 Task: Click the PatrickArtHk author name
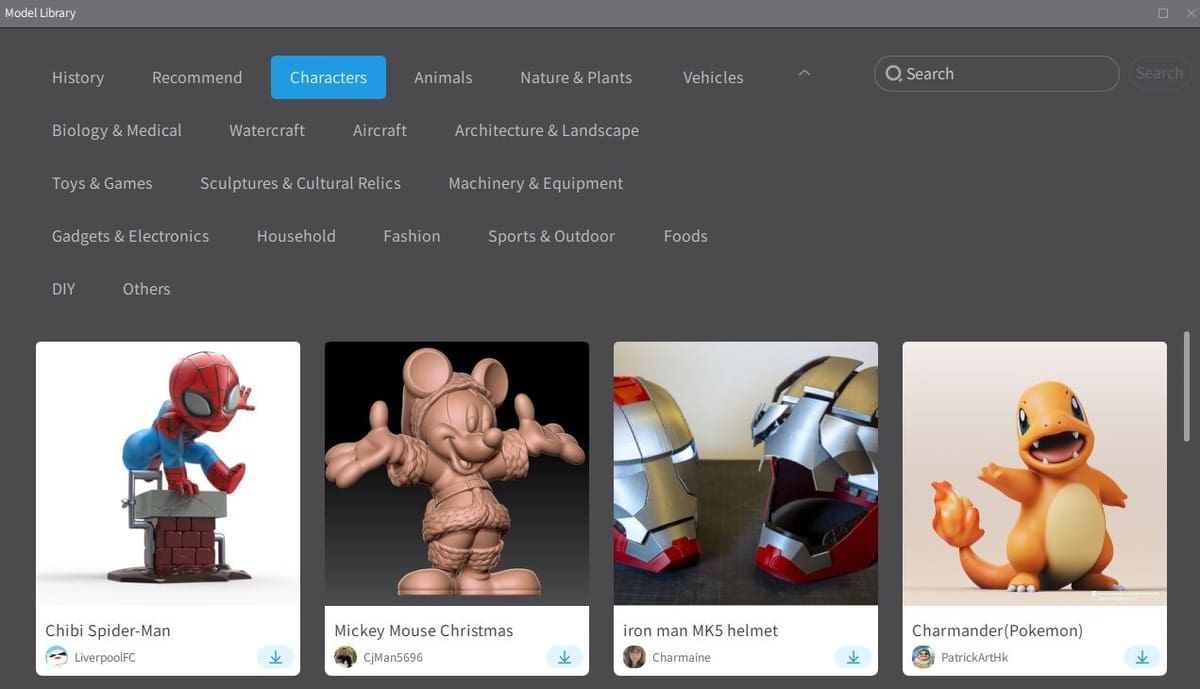[x=976, y=658]
